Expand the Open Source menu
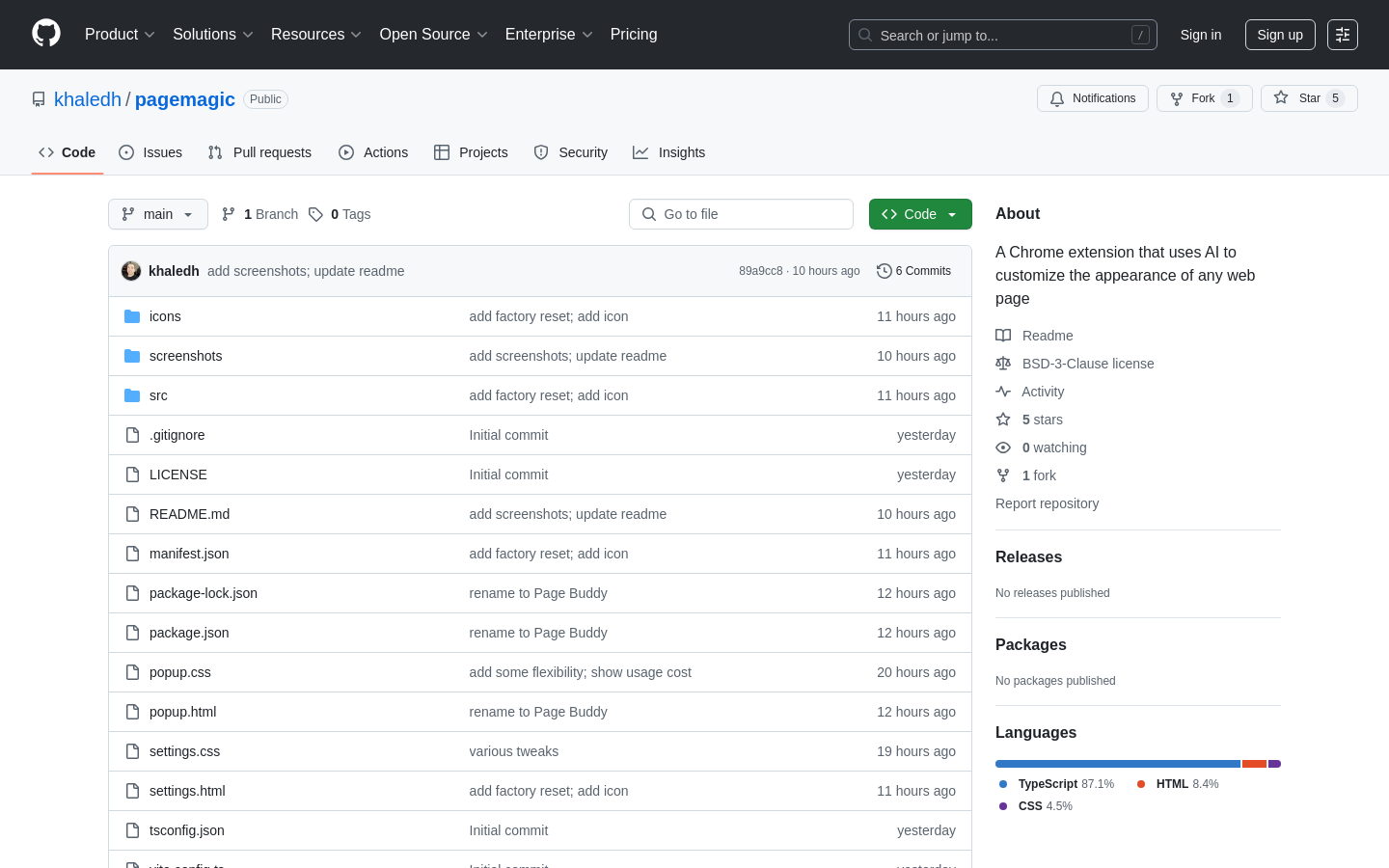This screenshot has width=1389, height=868. [x=434, y=35]
